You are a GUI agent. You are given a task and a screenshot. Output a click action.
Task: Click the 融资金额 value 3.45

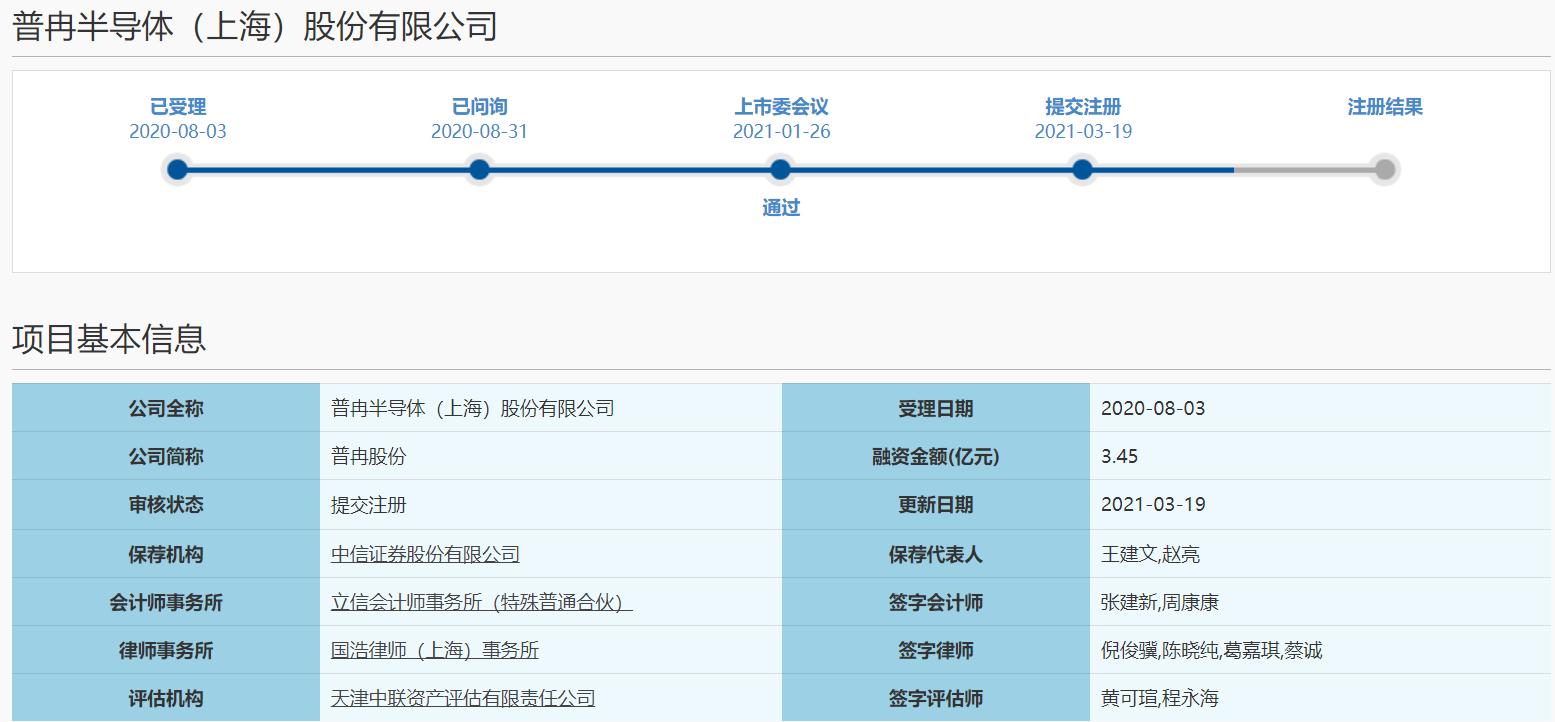point(1119,457)
